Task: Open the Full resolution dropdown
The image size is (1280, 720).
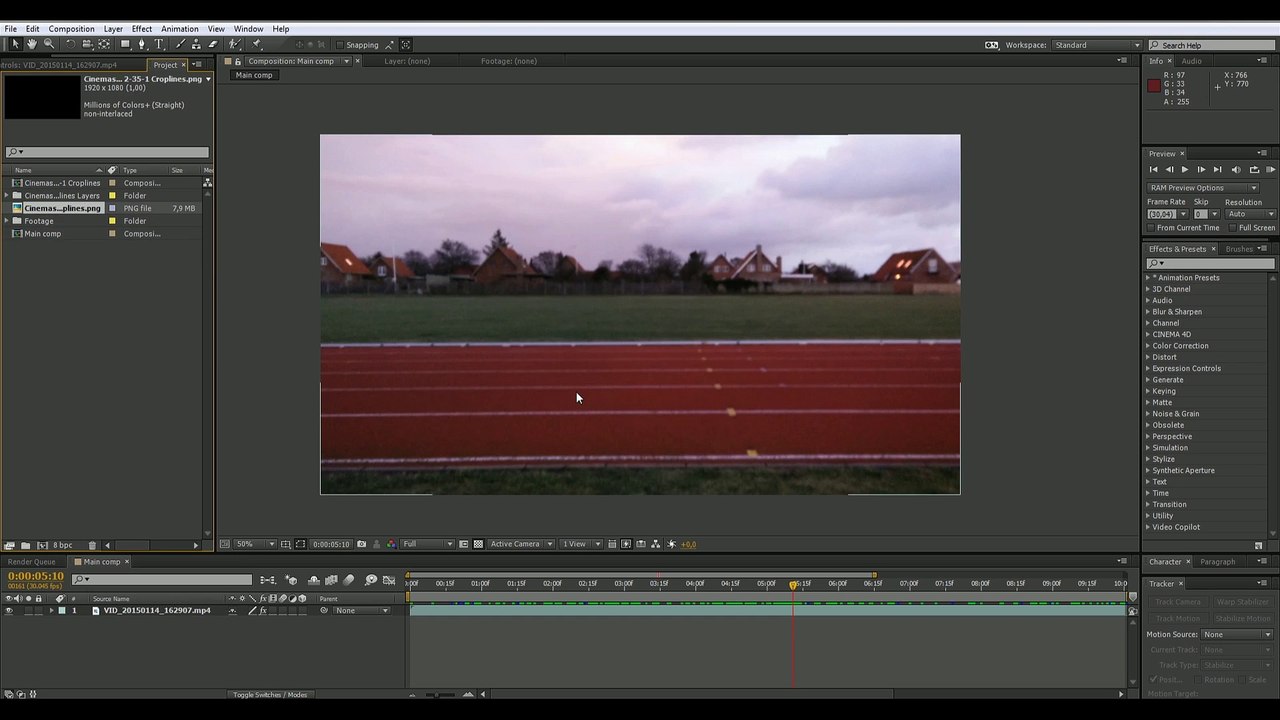Action: (427, 544)
